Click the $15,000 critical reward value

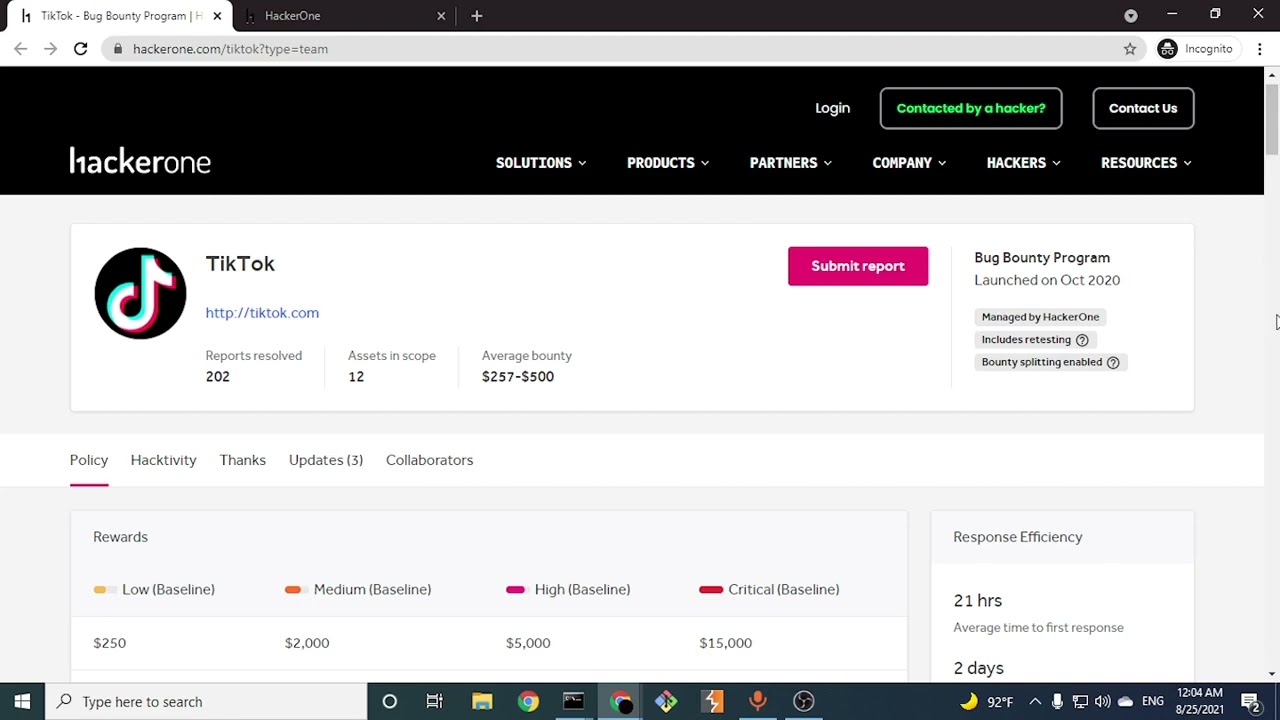click(x=726, y=643)
